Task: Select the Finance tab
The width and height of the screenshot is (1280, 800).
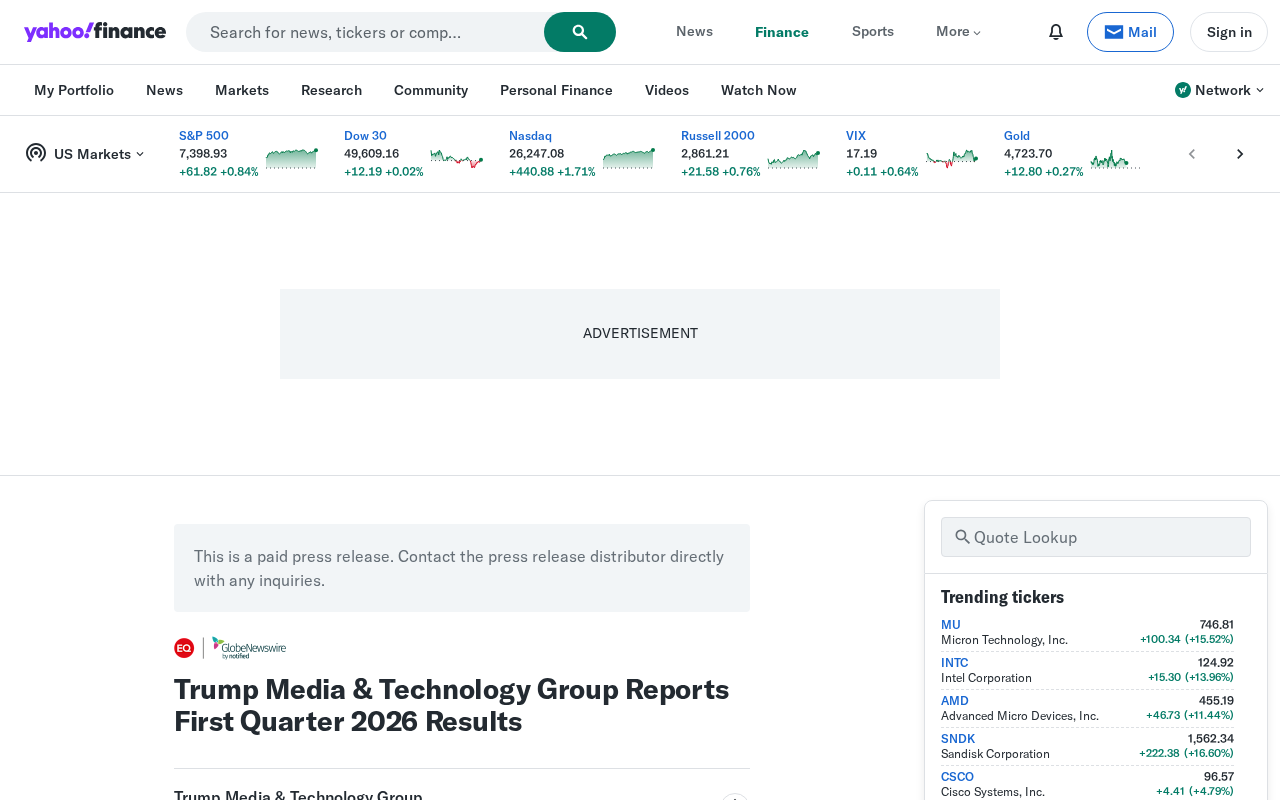Action: (x=782, y=32)
